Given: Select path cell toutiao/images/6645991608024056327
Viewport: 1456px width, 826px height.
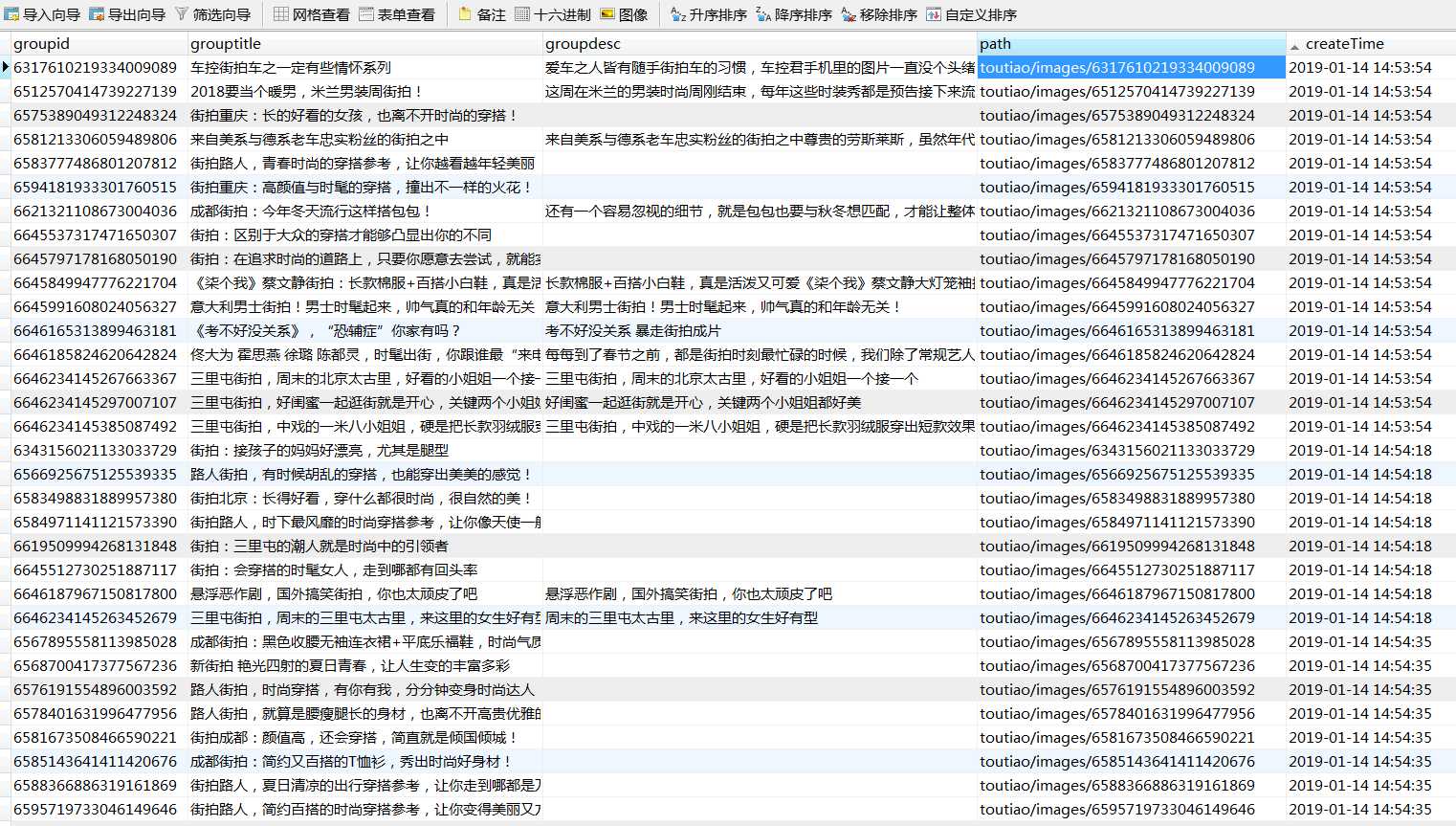Looking at the screenshot, I should tap(1132, 306).
